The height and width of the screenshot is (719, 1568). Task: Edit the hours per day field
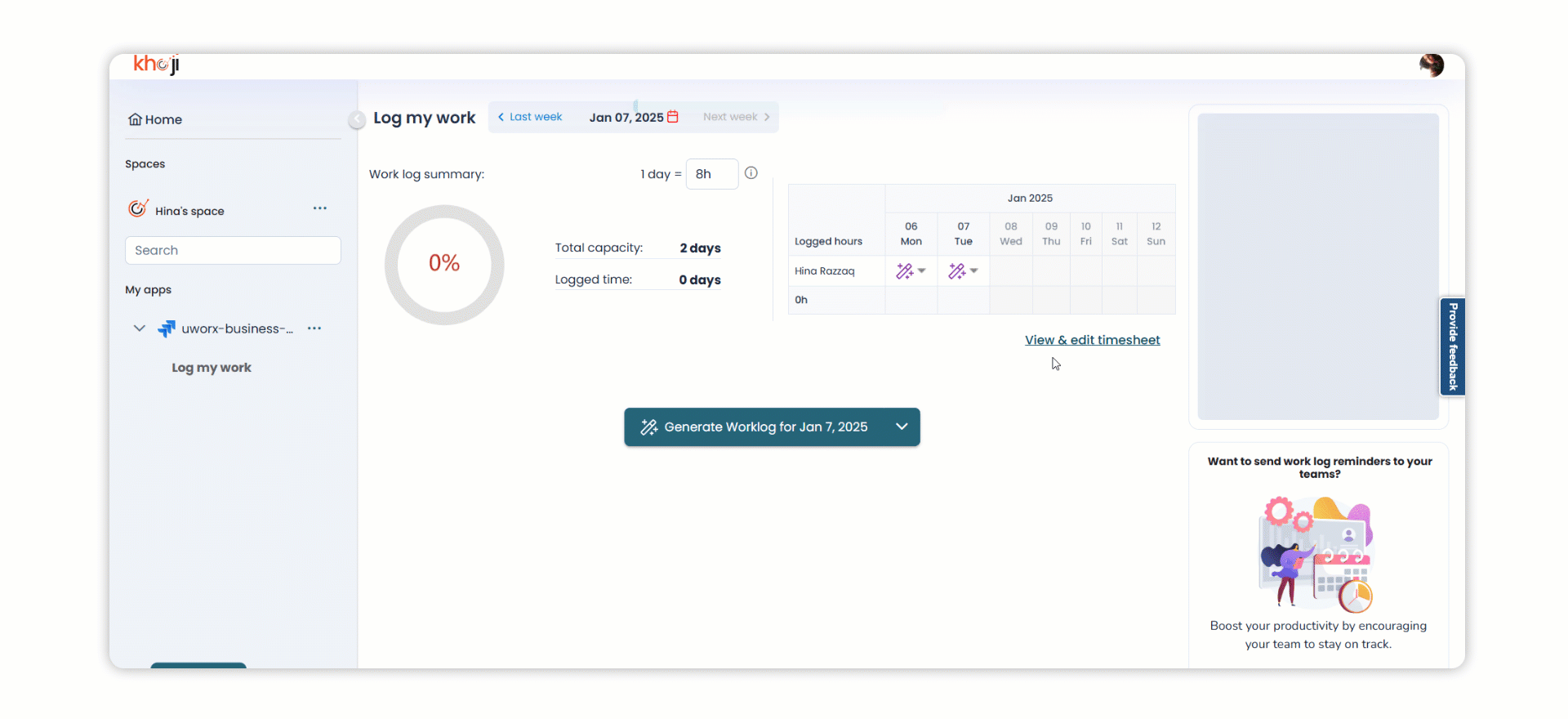coord(711,174)
